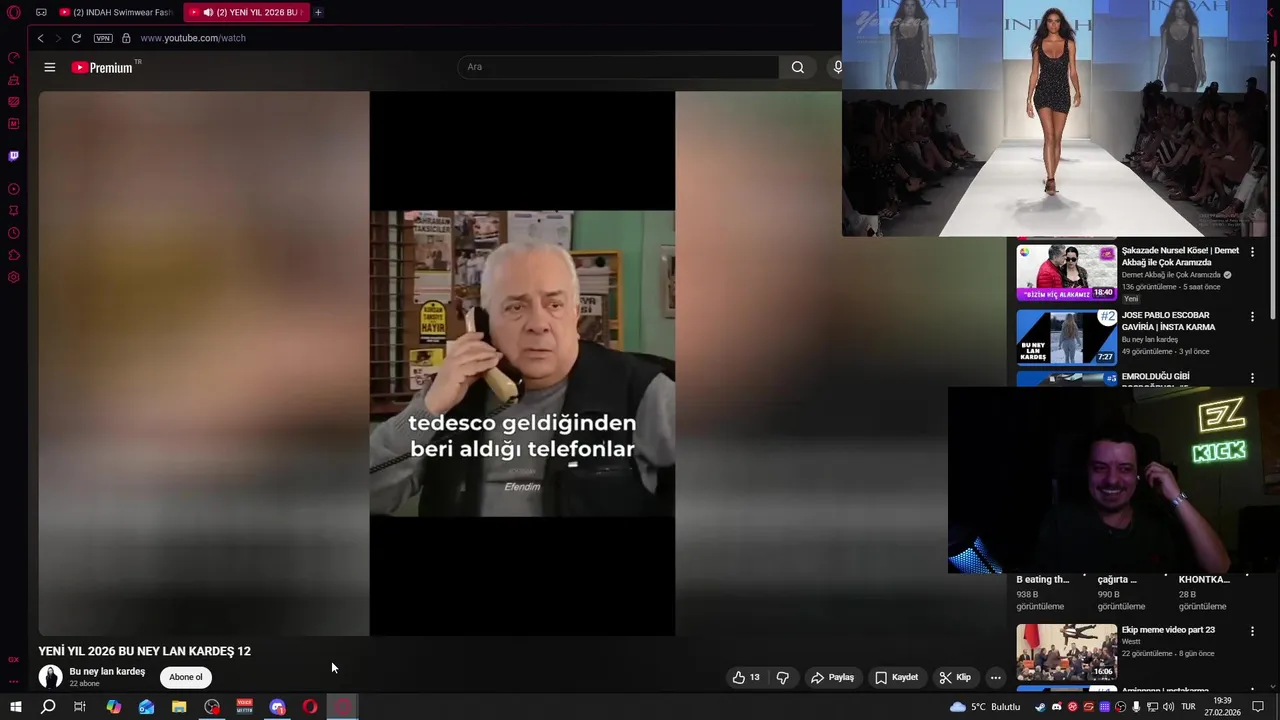This screenshot has width=1280, height=720.
Task: Open Discord icon in system tray
Action: (1057, 707)
